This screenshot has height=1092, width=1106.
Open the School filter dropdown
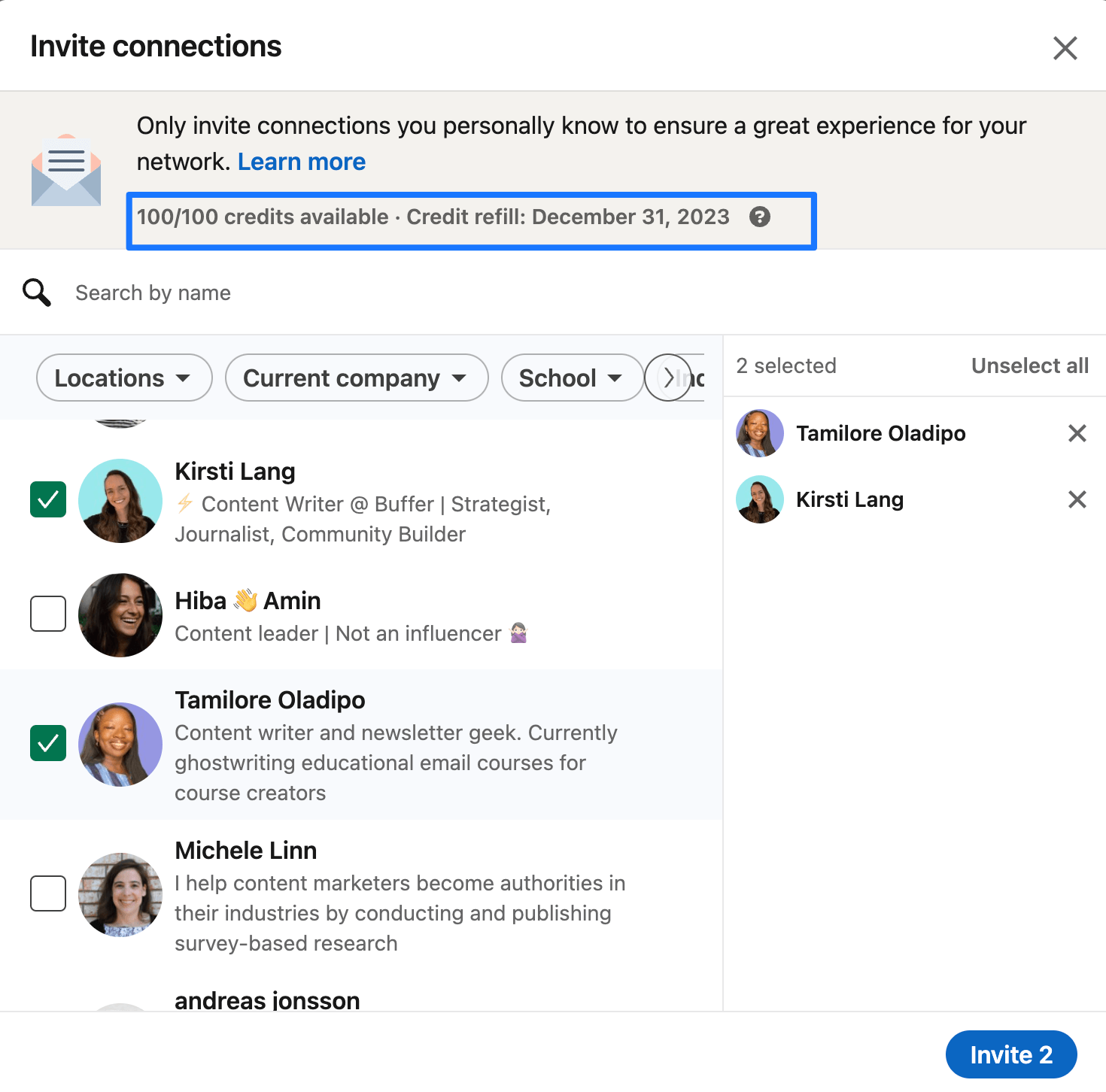(x=572, y=378)
